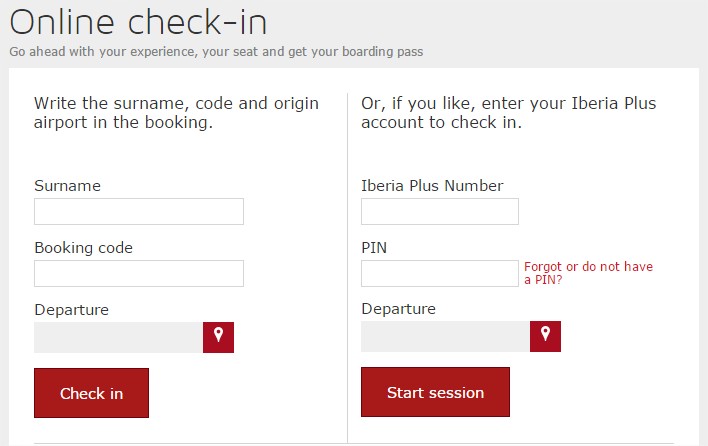Click the location pin icon under PIN
708x446 pixels.
[x=545, y=336]
